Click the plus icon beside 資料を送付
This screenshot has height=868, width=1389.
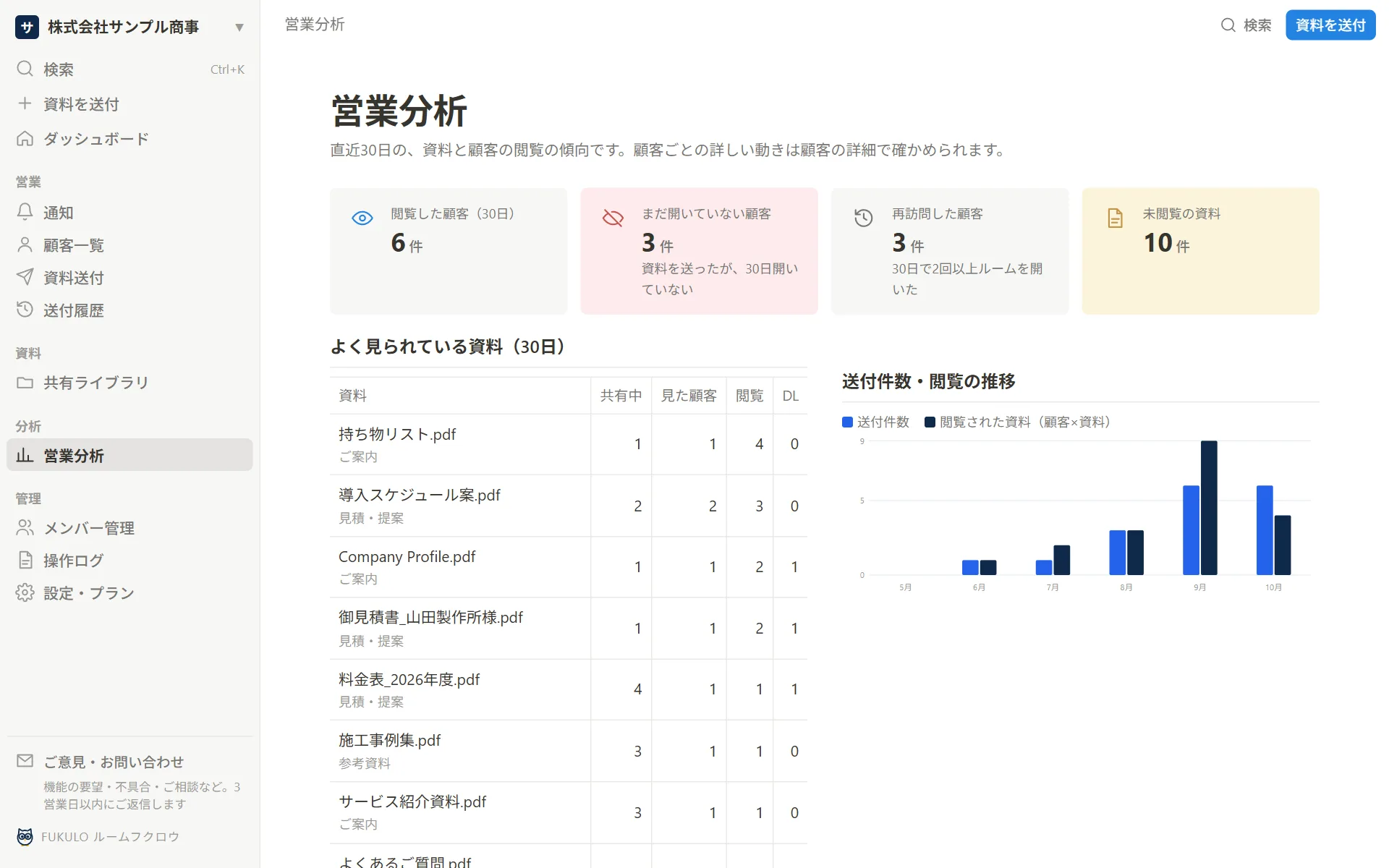pos(25,103)
